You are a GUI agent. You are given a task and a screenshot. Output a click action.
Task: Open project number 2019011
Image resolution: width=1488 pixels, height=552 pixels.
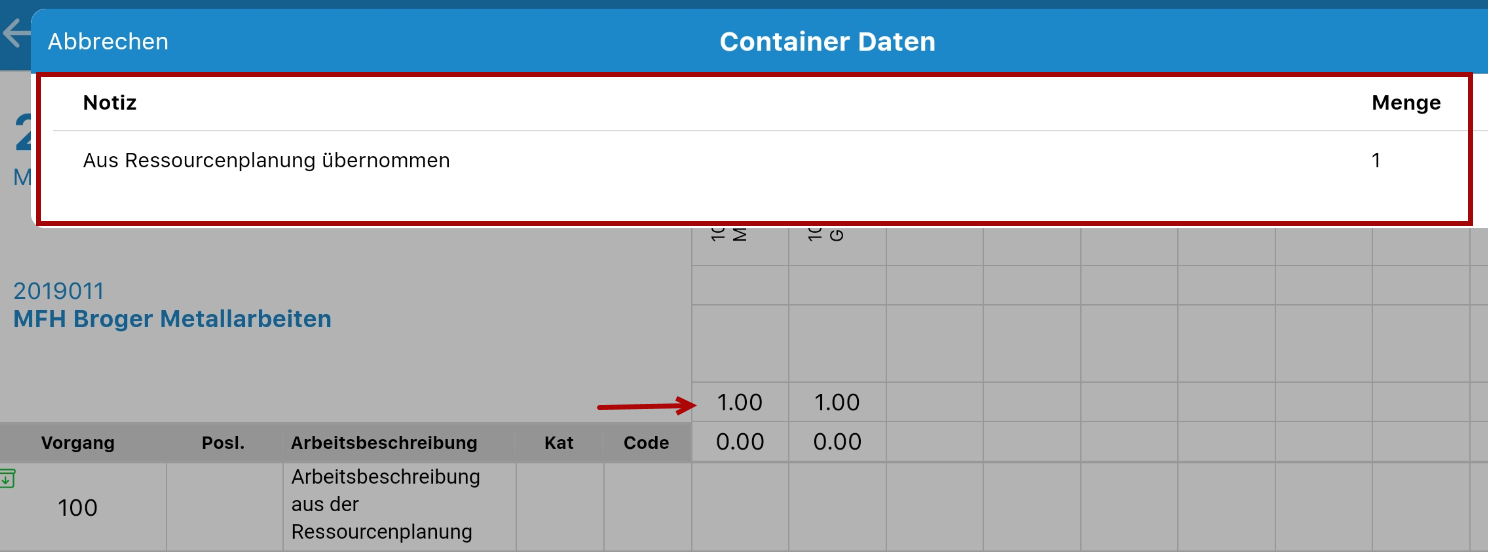[x=58, y=291]
